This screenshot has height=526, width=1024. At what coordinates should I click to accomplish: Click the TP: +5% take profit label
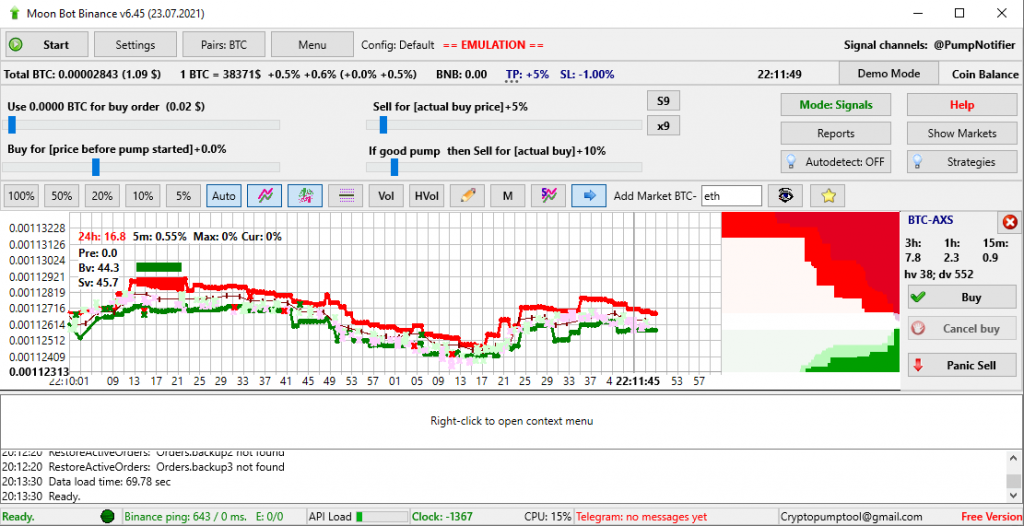click(x=528, y=74)
